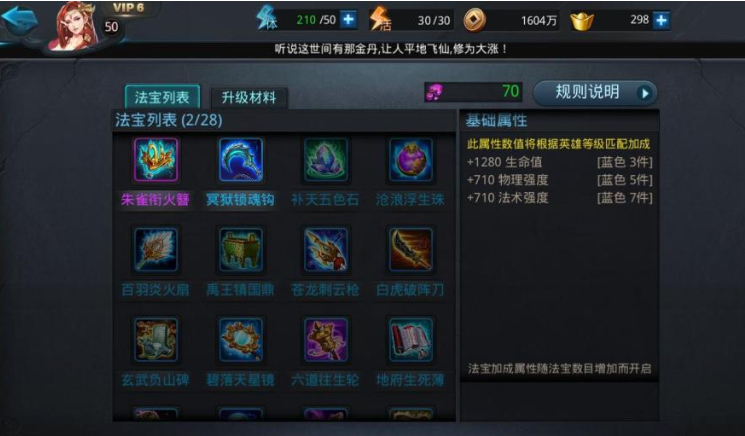Select the 苍龙刺云枪 spear icon

[325, 250]
